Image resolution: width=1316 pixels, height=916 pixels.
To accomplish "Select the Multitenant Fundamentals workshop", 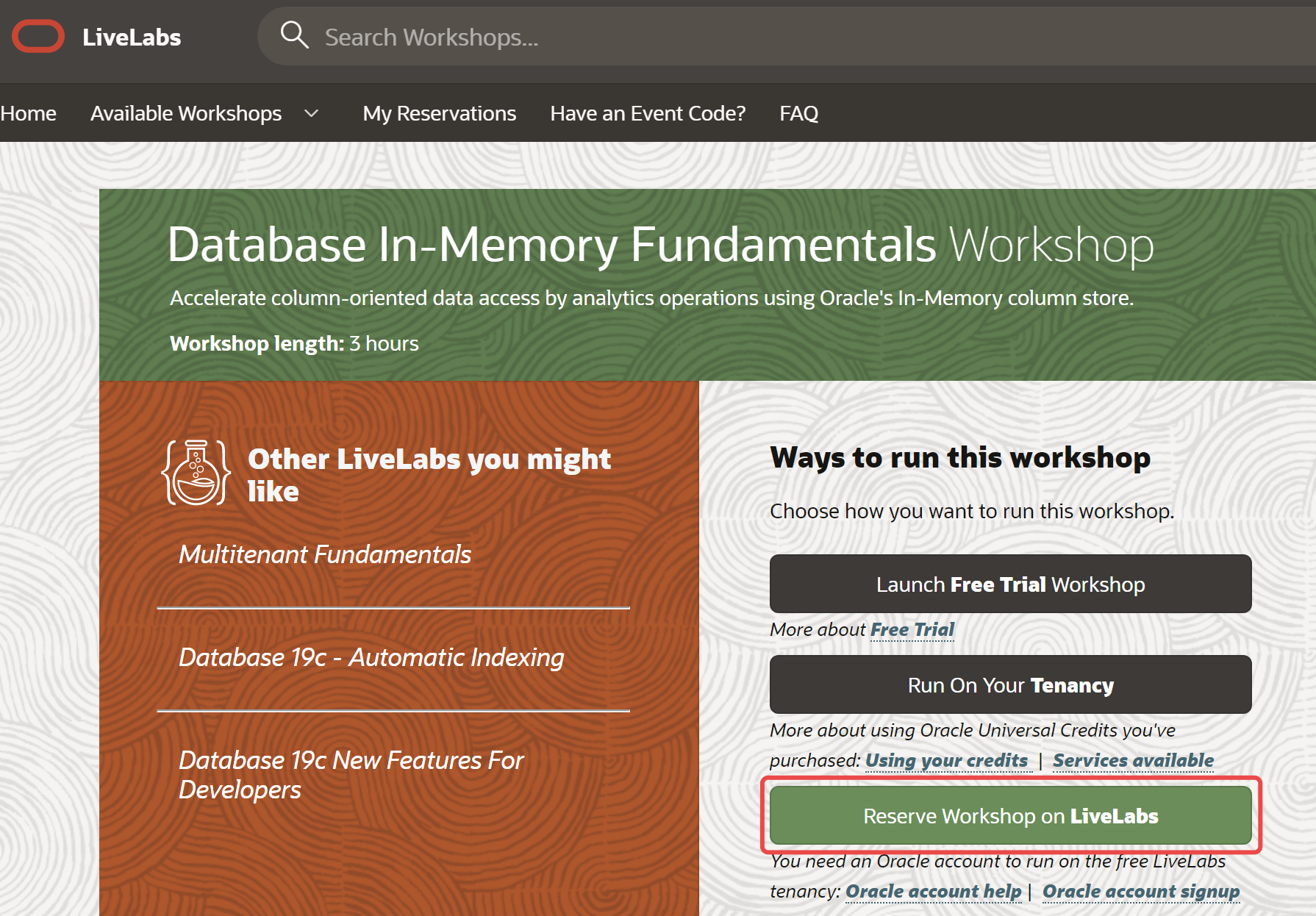I will click(325, 554).
